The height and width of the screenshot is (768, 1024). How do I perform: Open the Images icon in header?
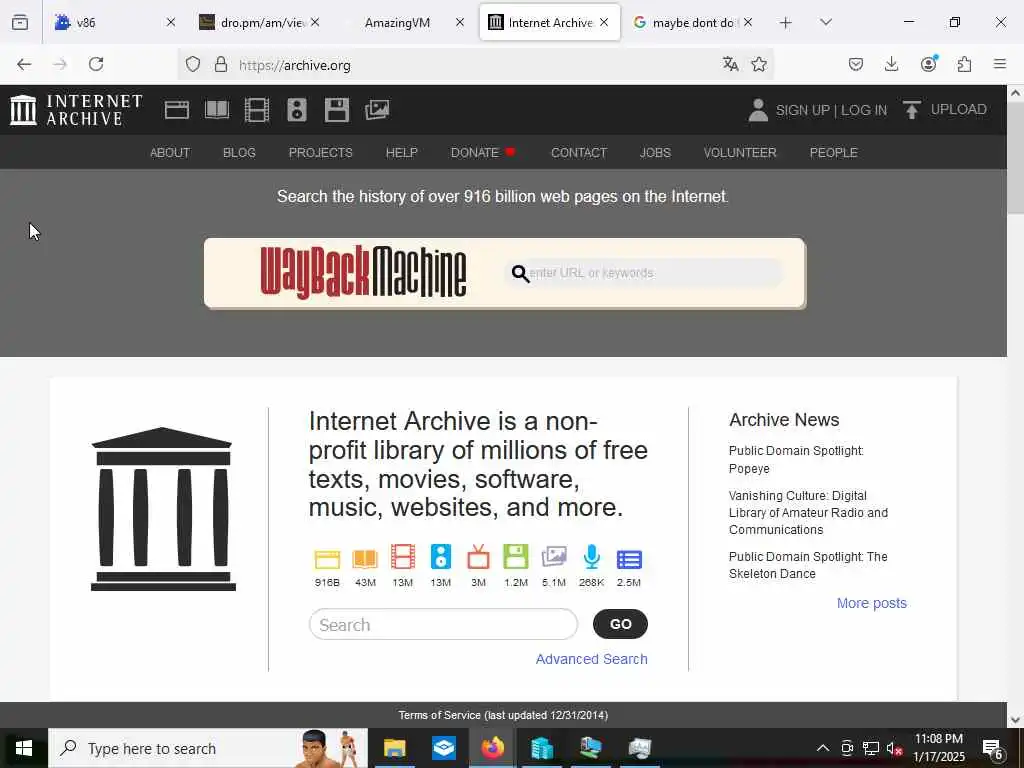(x=377, y=110)
